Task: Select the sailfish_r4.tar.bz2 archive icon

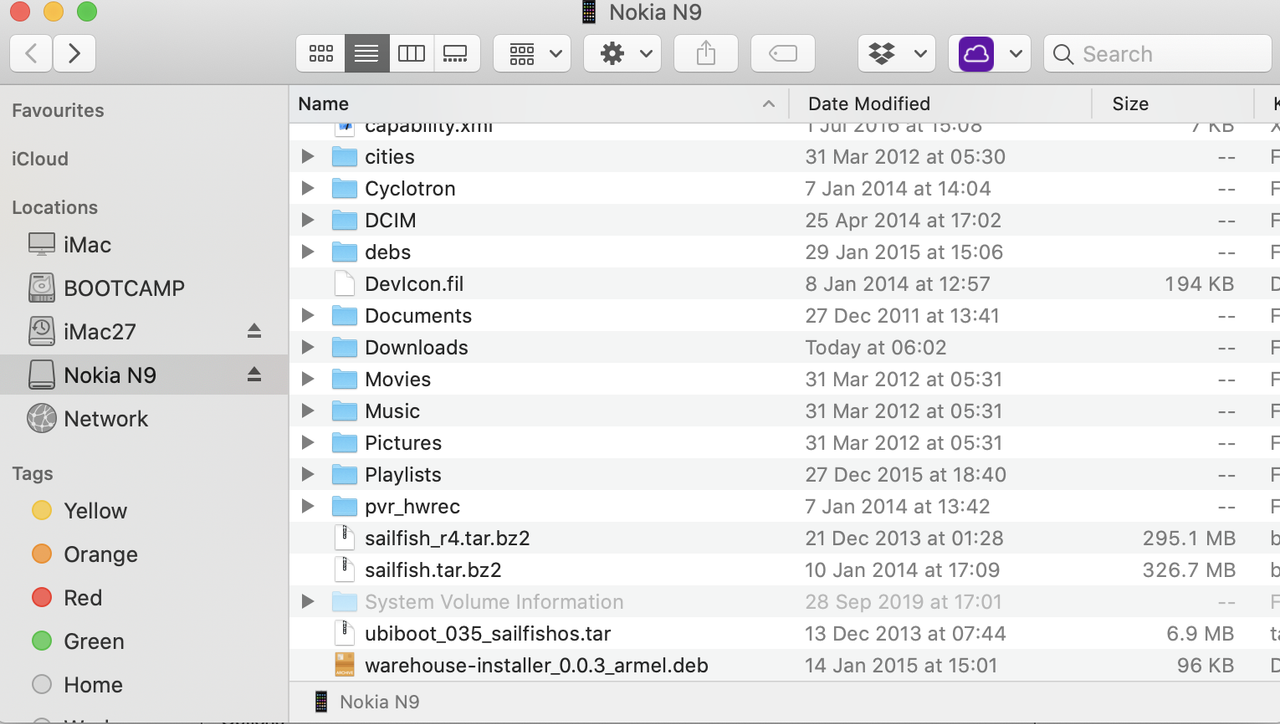Action: [x=344, y=538]
